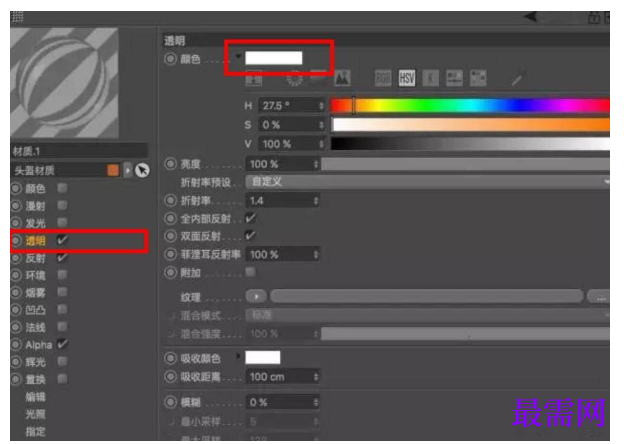624x444 pixels.
Task: Click the animation dot beside 亮度
Action: [x=170, y=164]
